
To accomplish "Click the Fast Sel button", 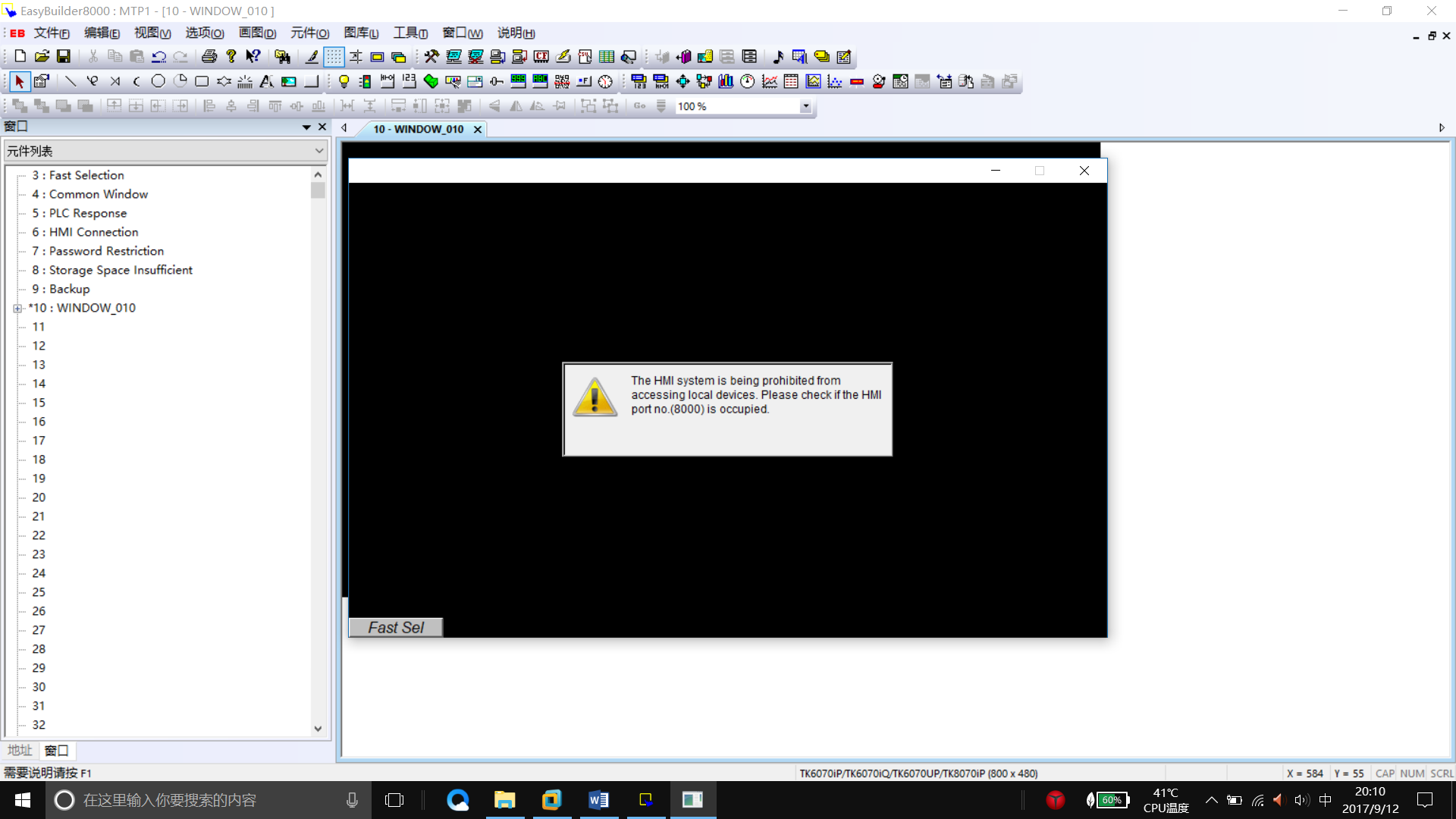I will tap(395, 627).
